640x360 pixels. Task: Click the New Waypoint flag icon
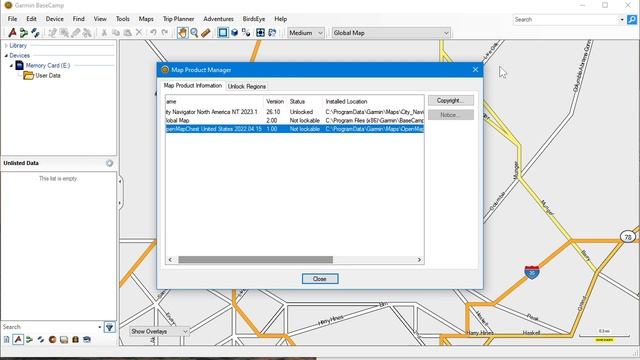click(13, 33)
